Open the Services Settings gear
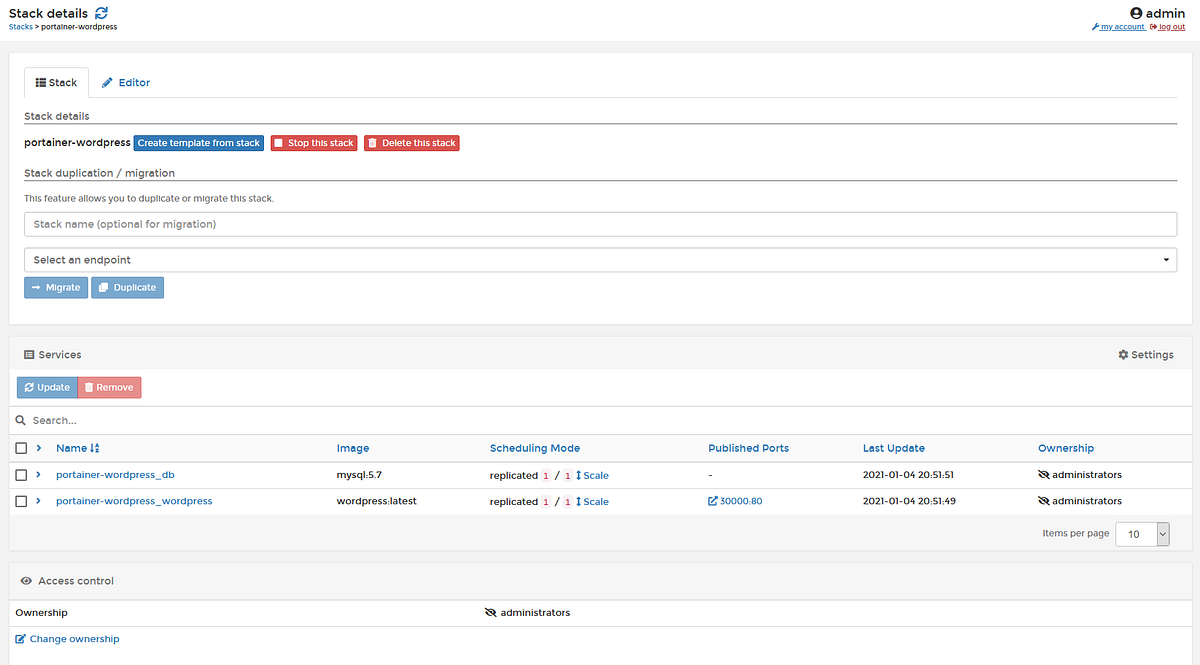 pos(1146,355)
